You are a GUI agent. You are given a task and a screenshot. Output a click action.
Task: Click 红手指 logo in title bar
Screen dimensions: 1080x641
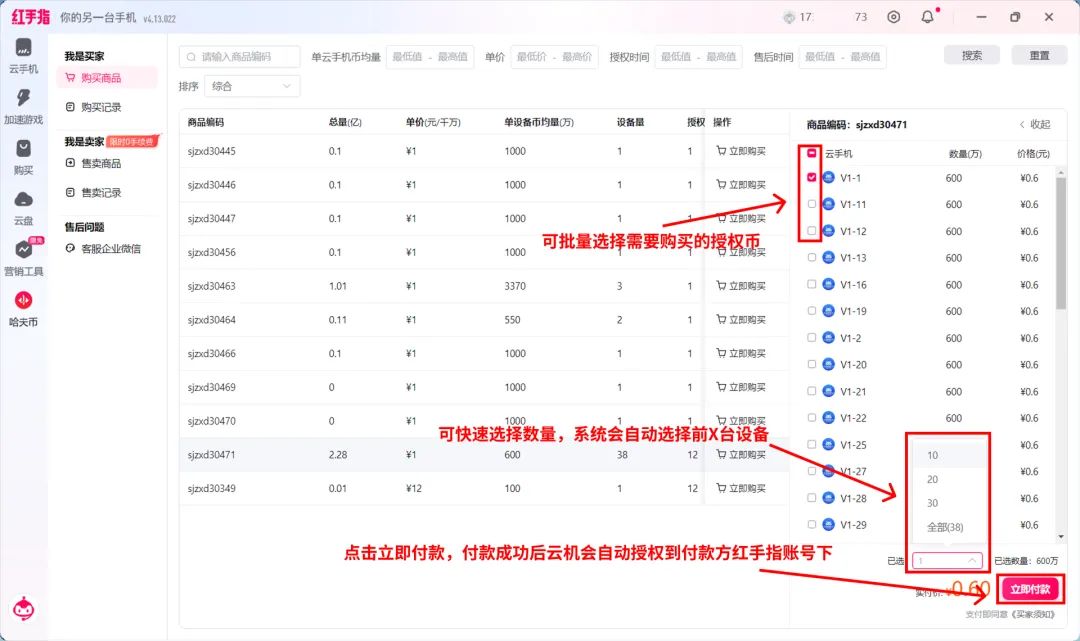click(x=30, y=17)
